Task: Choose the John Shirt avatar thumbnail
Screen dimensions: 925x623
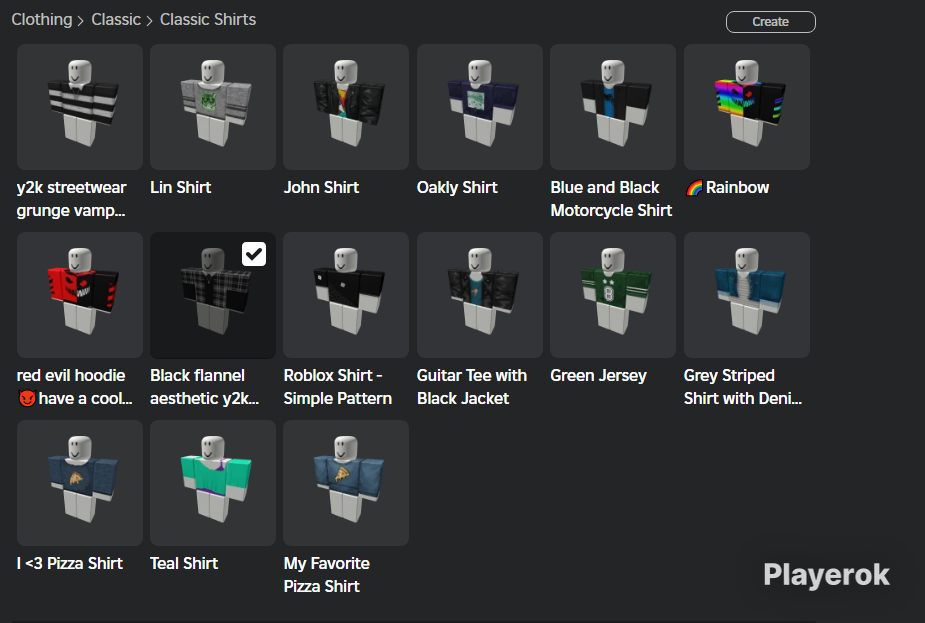Action: click(x=346, y=107)
